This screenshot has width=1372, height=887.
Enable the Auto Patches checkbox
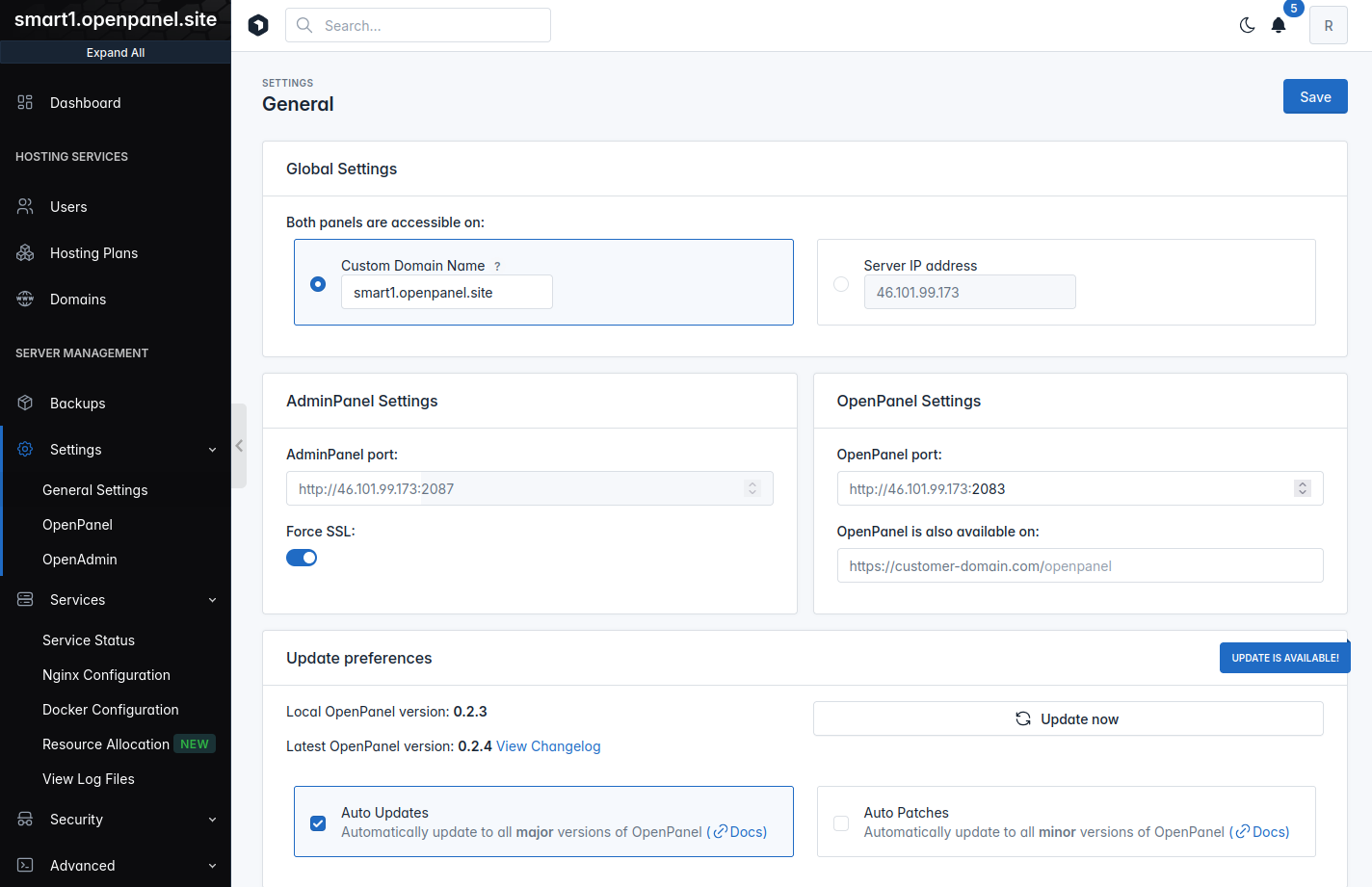click(841, 823)
